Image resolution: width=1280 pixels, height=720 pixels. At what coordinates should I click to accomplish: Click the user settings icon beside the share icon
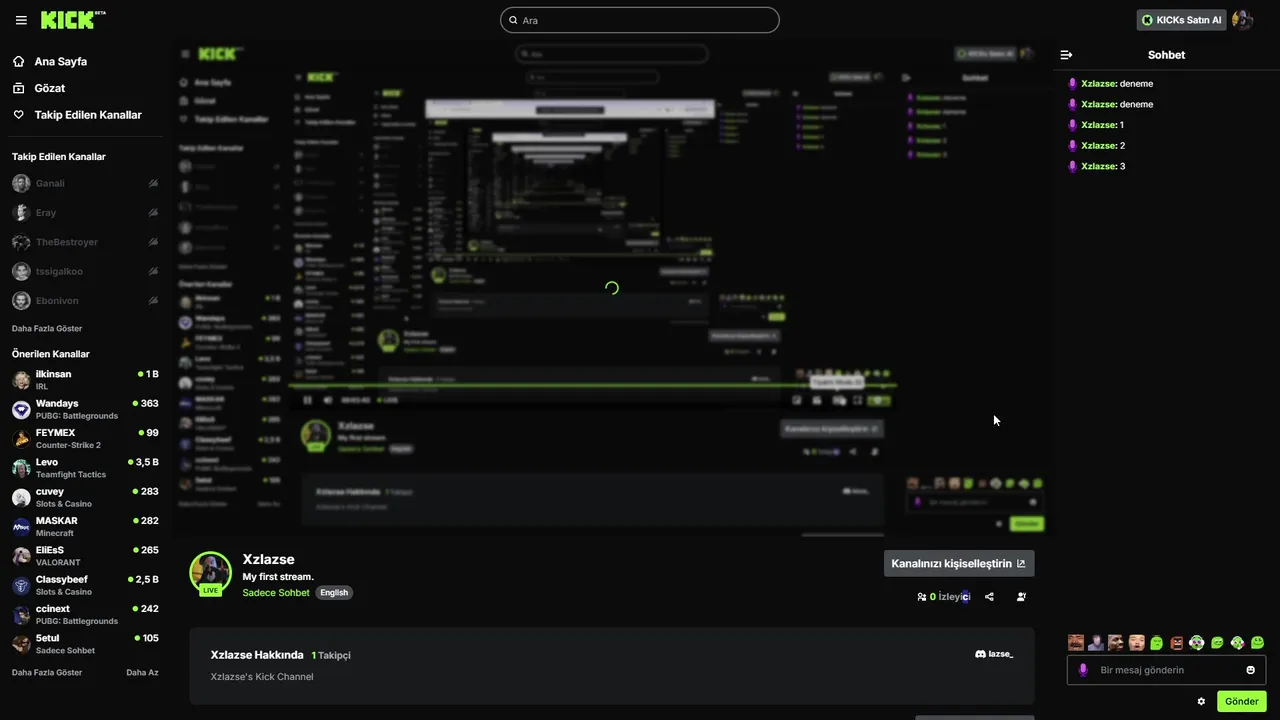tap(1021, 597)
